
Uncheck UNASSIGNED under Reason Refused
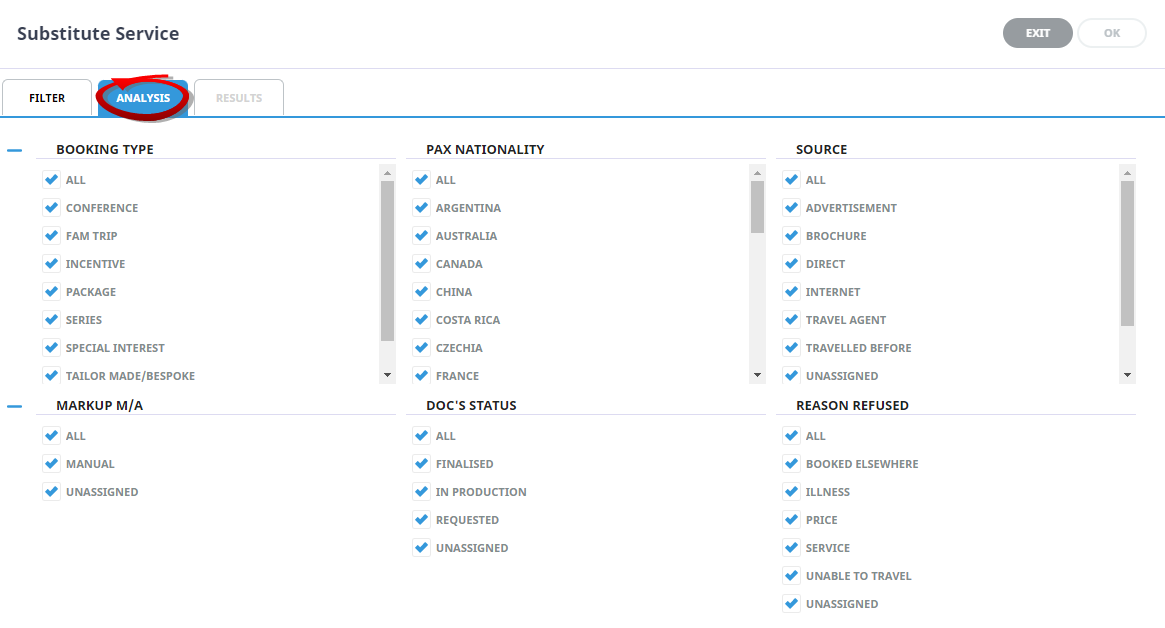pos(791,603)
